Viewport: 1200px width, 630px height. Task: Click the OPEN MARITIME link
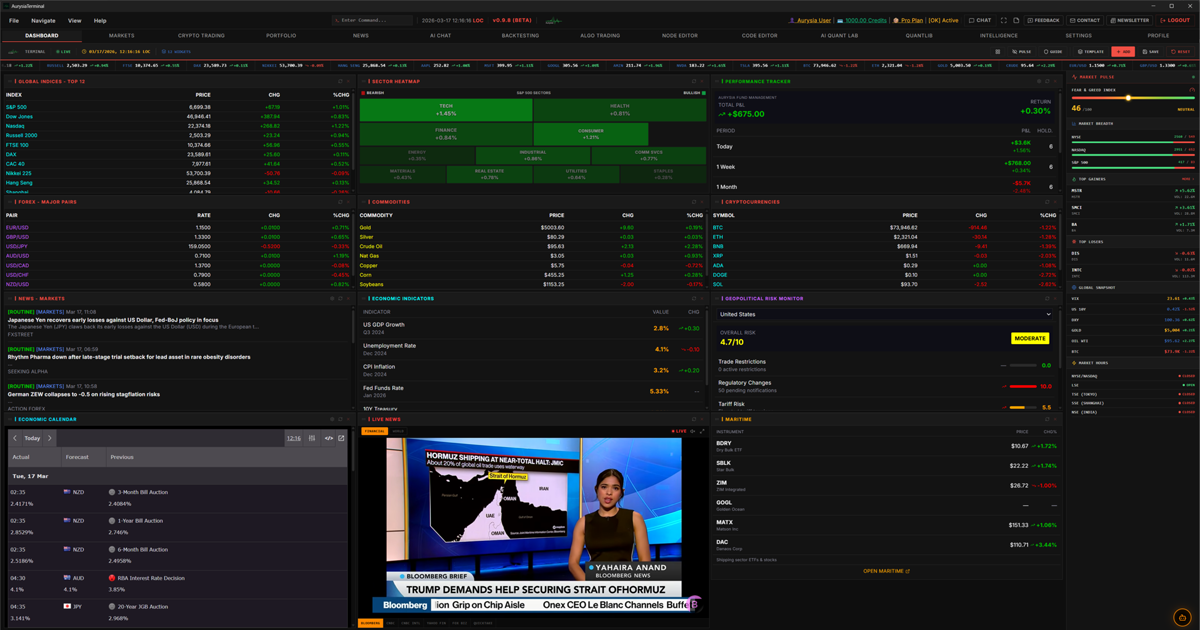pos(884,569)
